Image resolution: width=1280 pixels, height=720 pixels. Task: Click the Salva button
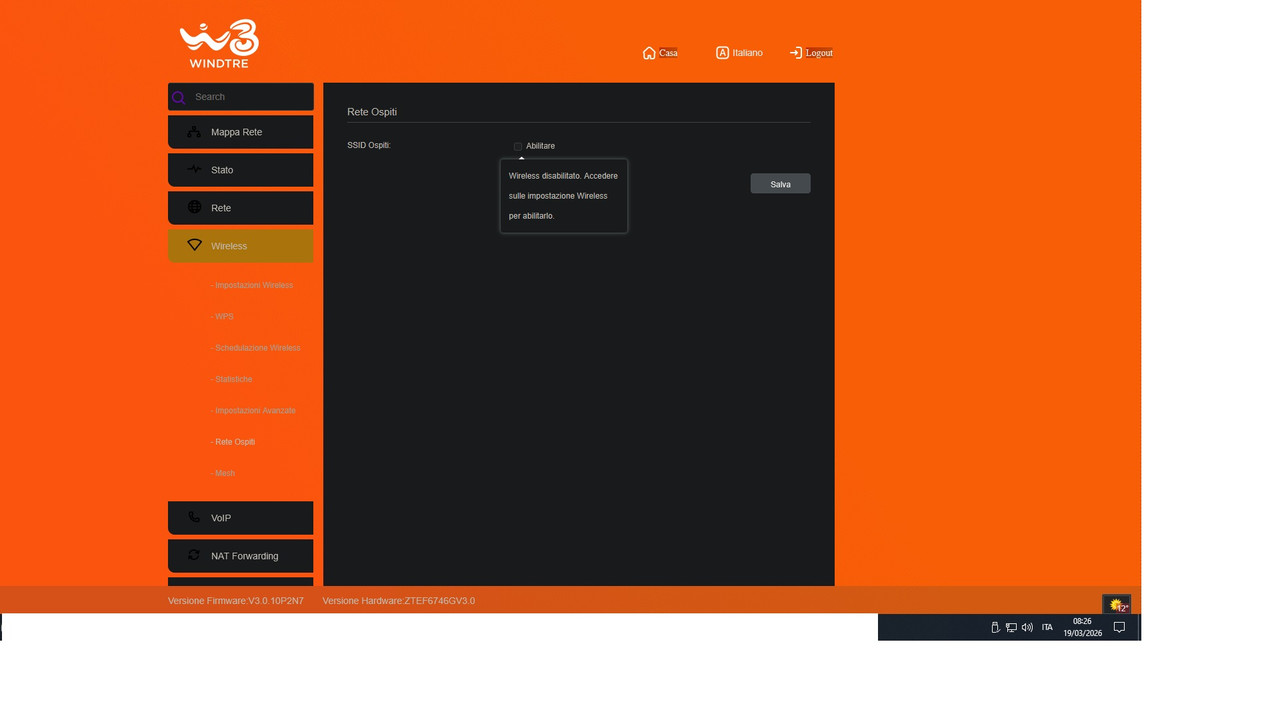[780, 184]
